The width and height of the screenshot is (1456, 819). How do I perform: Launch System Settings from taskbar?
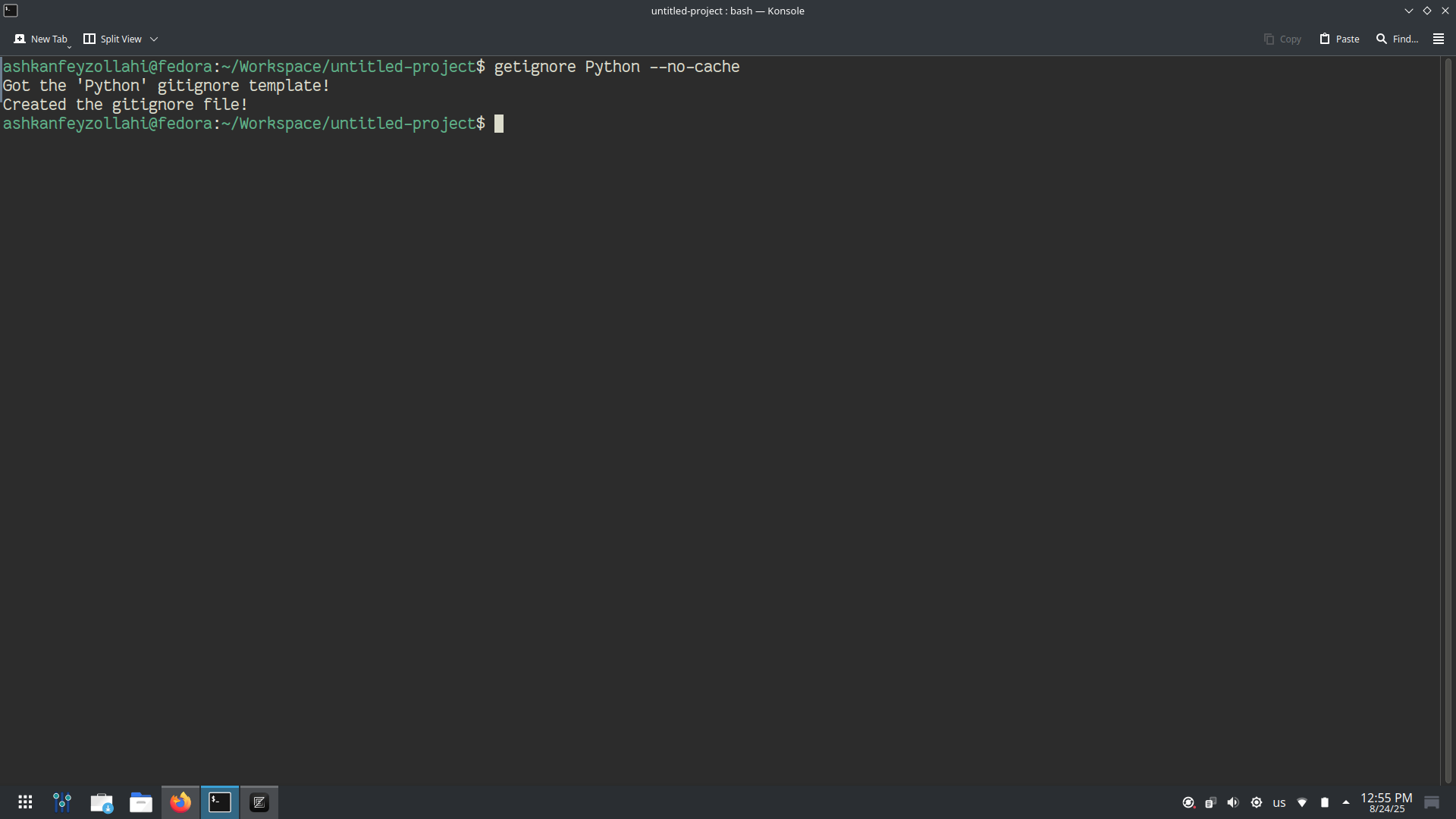click(x=62, y=802)
